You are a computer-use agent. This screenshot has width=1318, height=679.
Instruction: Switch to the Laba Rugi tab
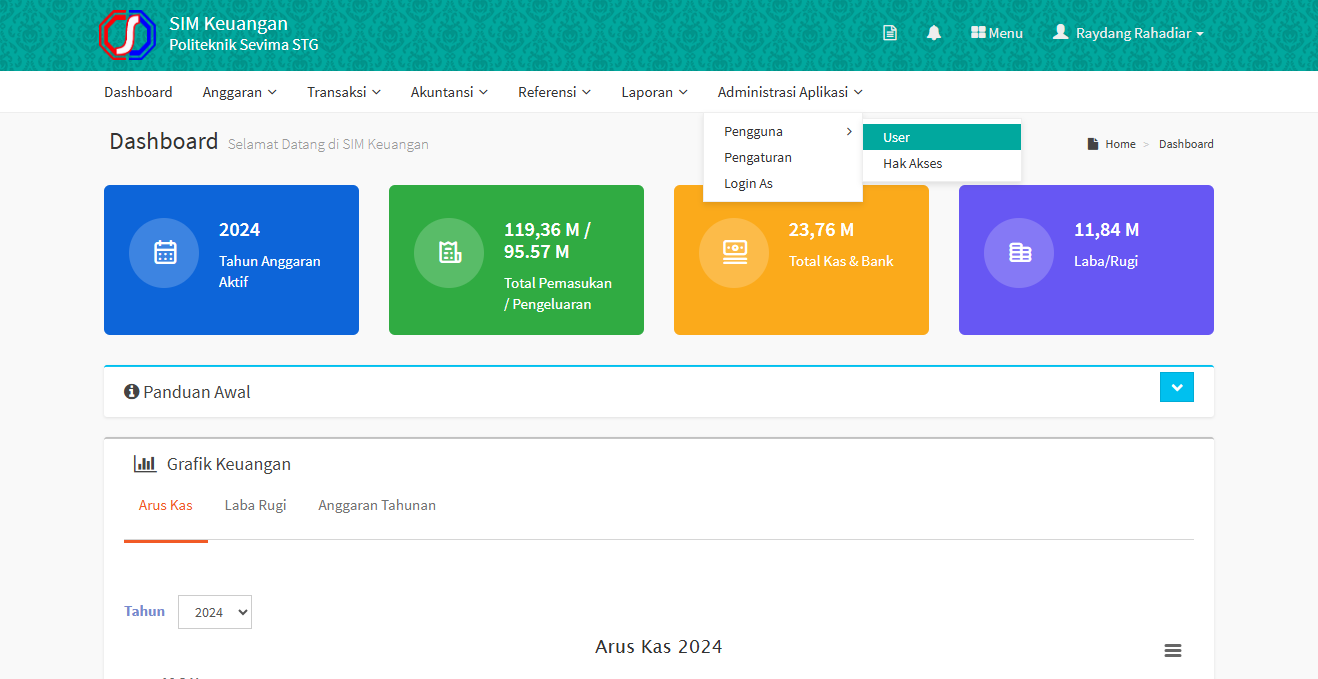click(256, 505)
